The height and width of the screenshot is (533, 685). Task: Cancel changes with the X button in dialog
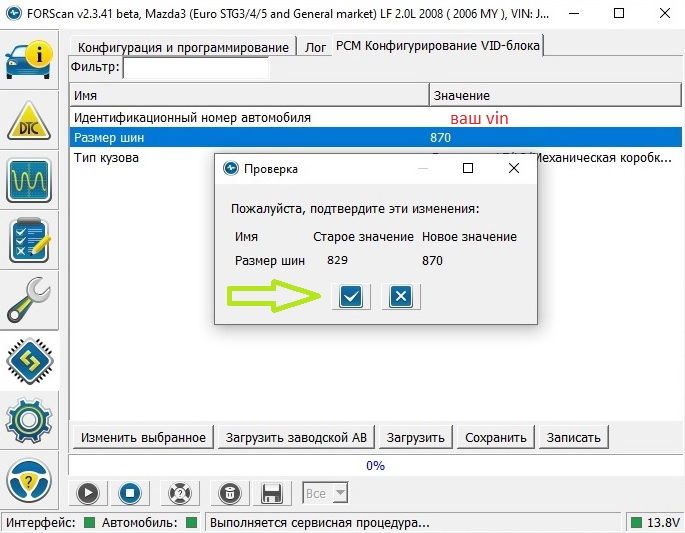point(401,297)
